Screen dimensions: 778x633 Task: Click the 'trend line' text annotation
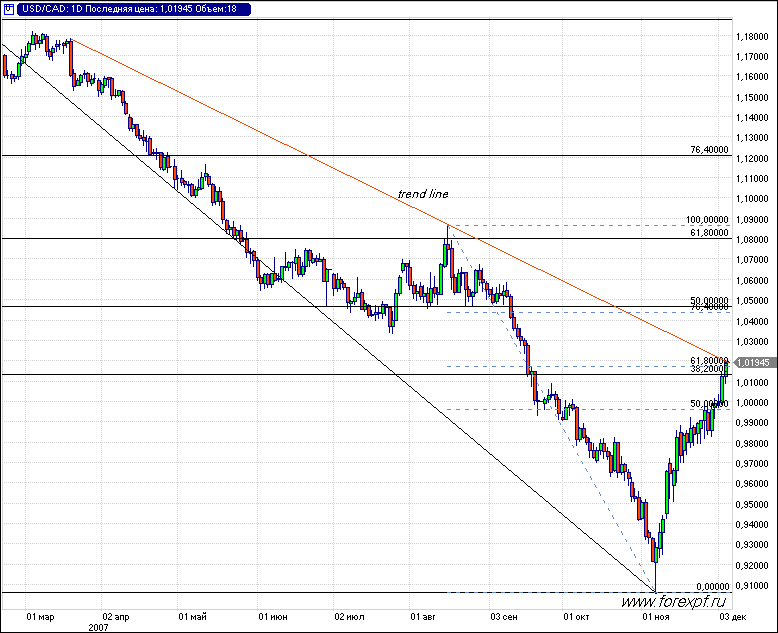click(x=422, y=194)
